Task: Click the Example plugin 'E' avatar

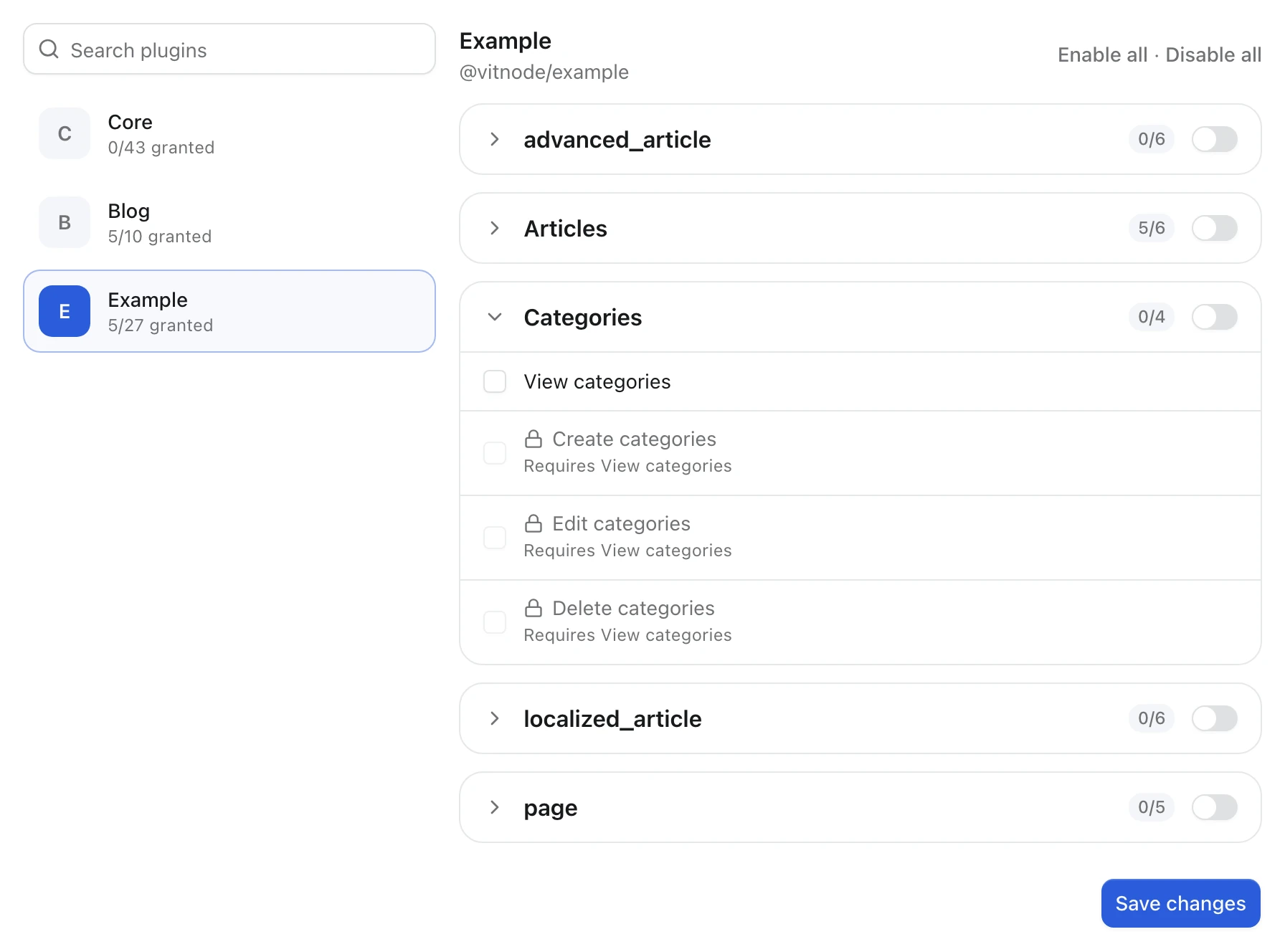Action: 65,311
